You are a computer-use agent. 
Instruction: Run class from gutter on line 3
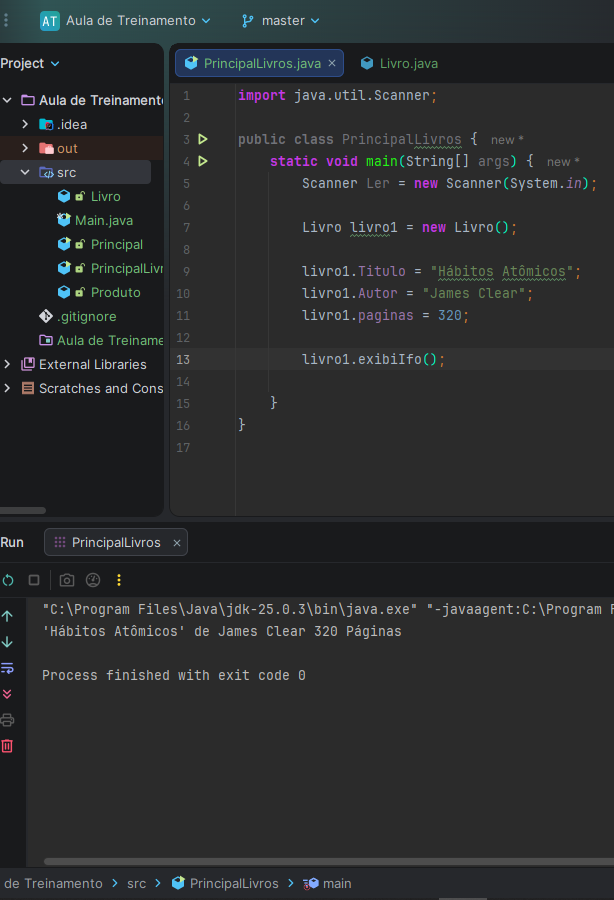(203, 139)
